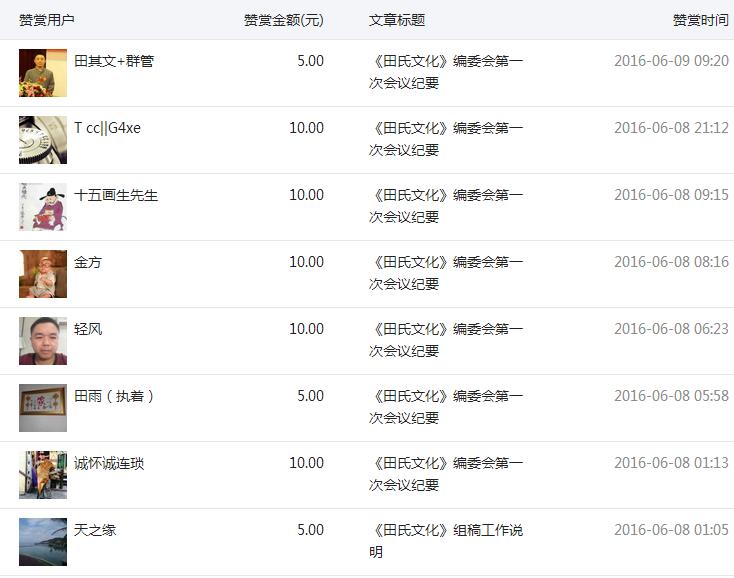Image resolution: width=734 pixels, height=578 pixels.
Task: Click the T cc||G4xe avatar
Action: click(x=43, y=140)
